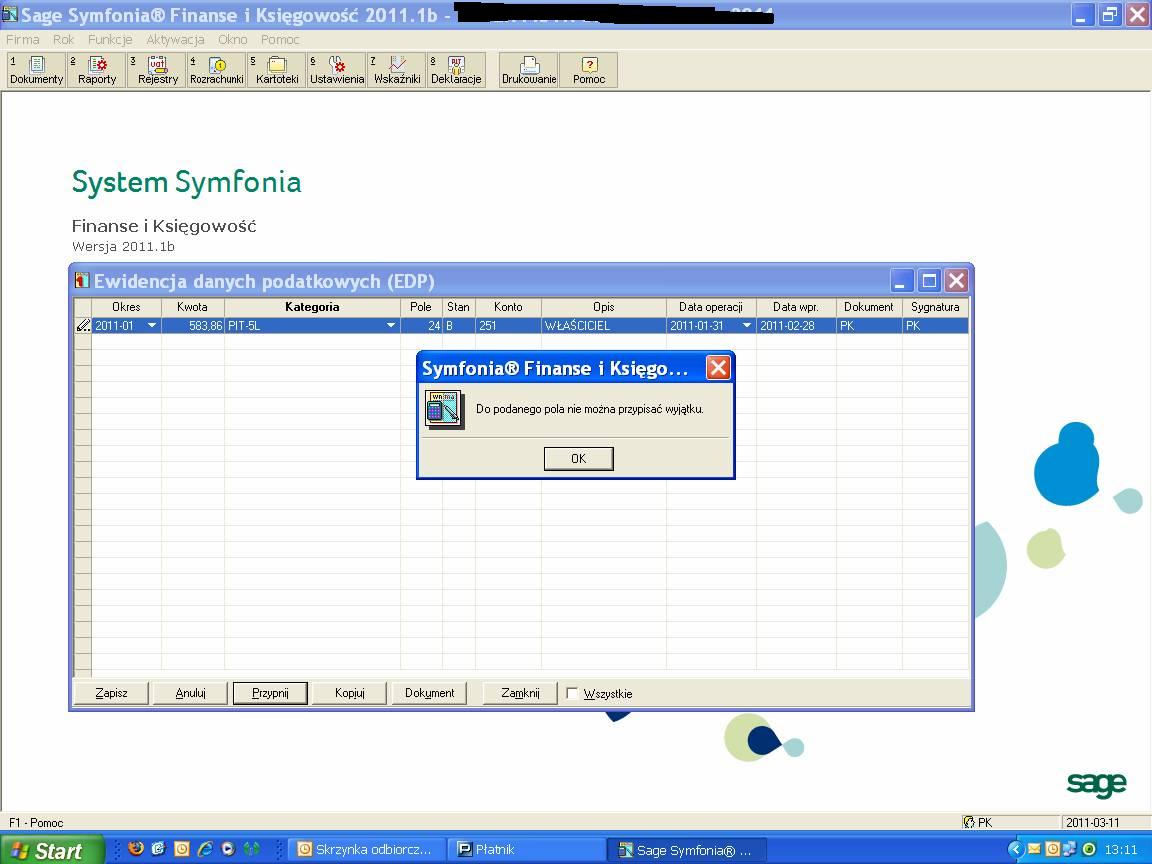Viewport: 1152px width, 864px height.
Task: Open the Dokumenty toolbar icon
Action: tap(37, 70)
